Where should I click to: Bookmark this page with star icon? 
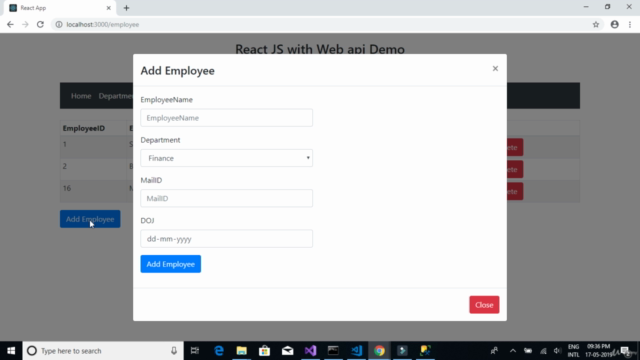coord(596,24)
